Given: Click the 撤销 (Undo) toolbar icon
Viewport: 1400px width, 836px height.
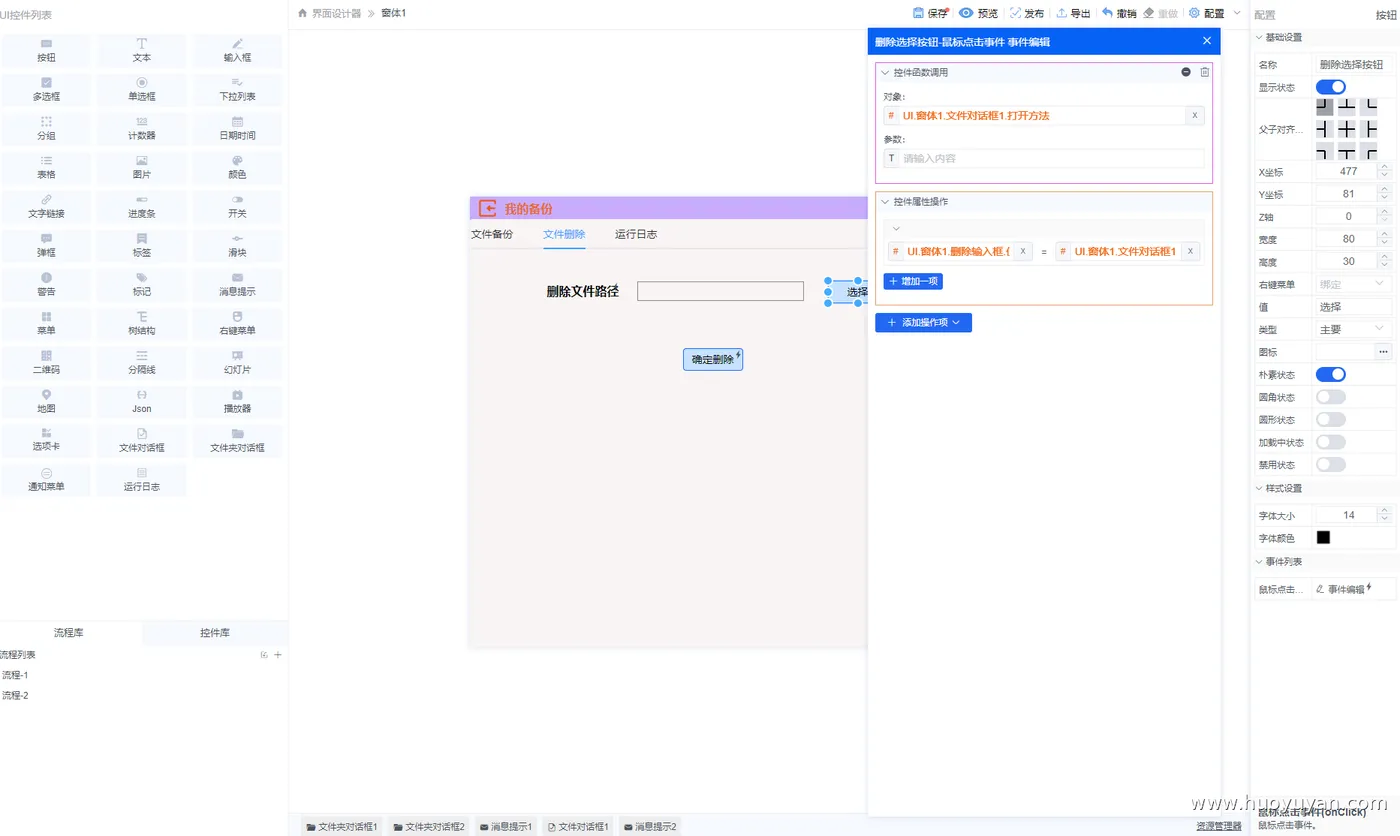Looking at the screenshot, I should [x=1119, y=13].
